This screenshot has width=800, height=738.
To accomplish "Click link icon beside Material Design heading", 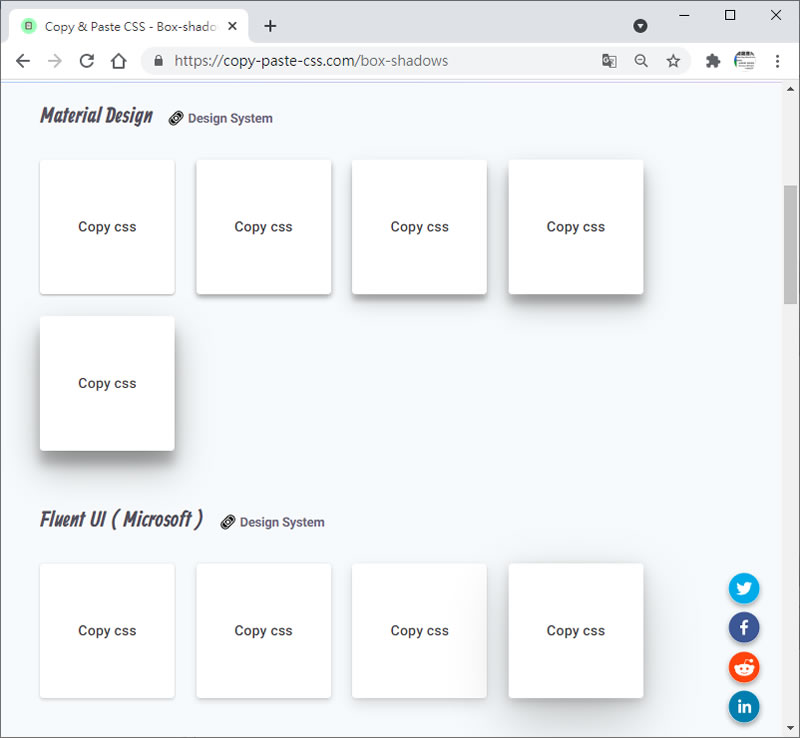I will 176,118.
